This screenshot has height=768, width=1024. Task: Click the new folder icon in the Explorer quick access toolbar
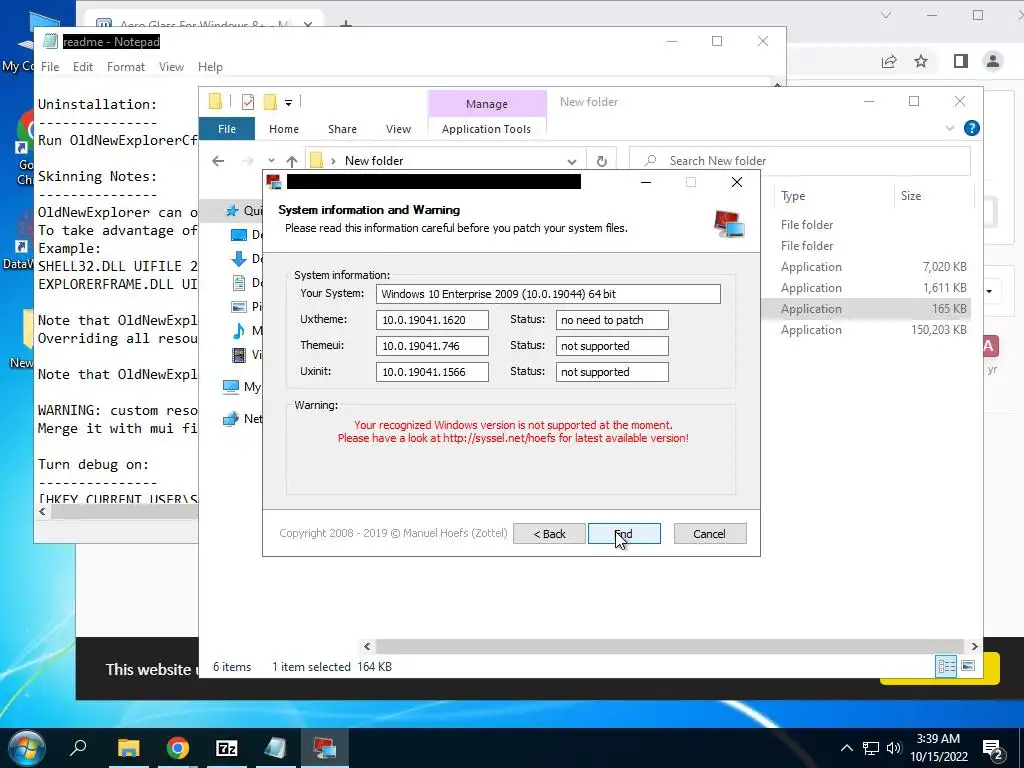pyautogui.click(x=270, y=101)
